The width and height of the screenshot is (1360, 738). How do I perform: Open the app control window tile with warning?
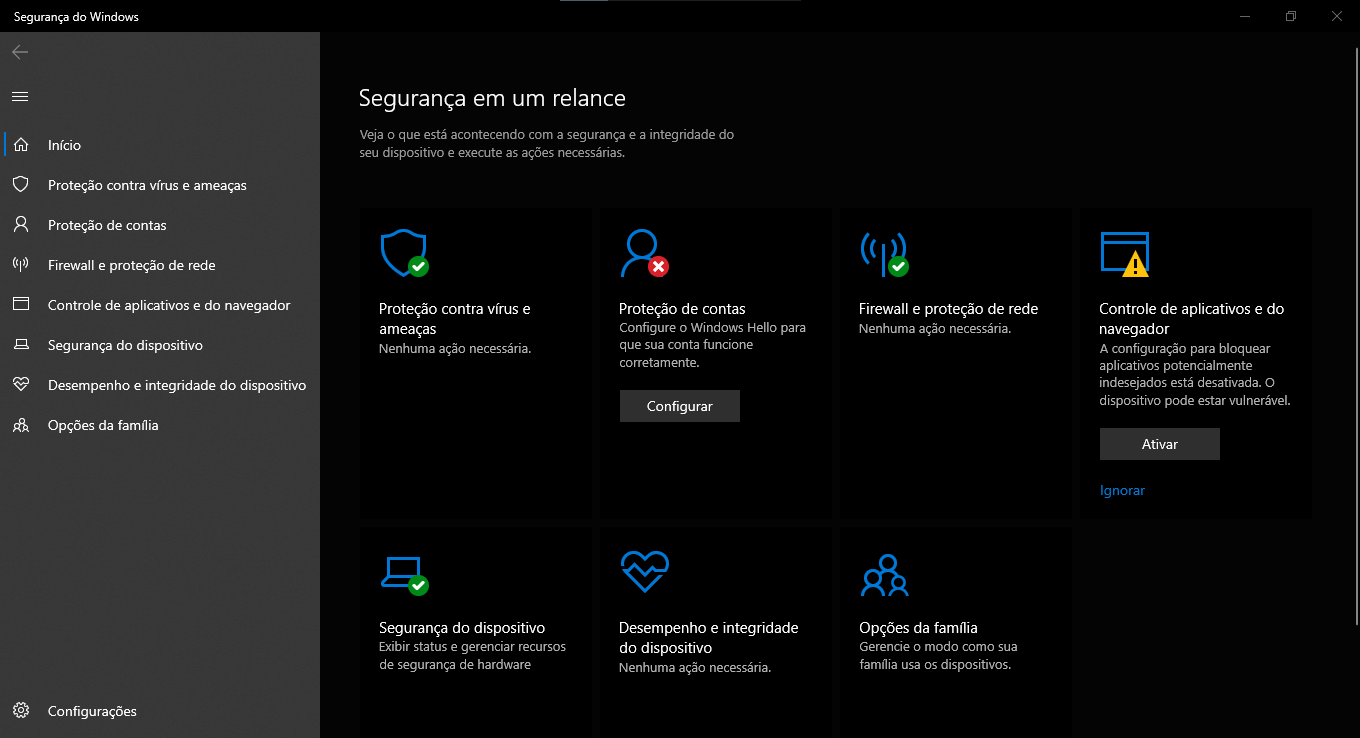pos(1124,253)
